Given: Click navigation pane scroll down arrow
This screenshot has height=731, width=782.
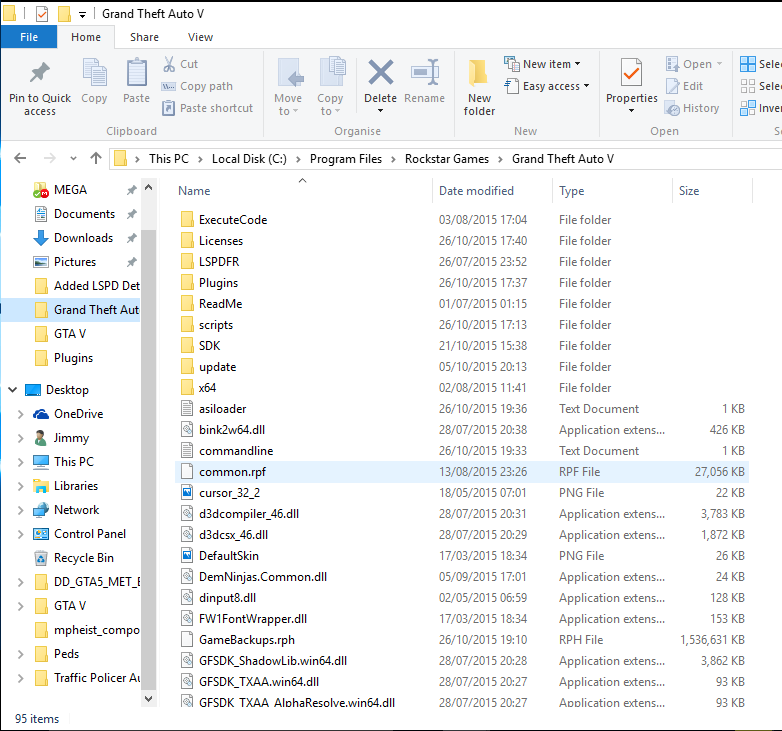Looking at the screenshot, I should (148, 699).
